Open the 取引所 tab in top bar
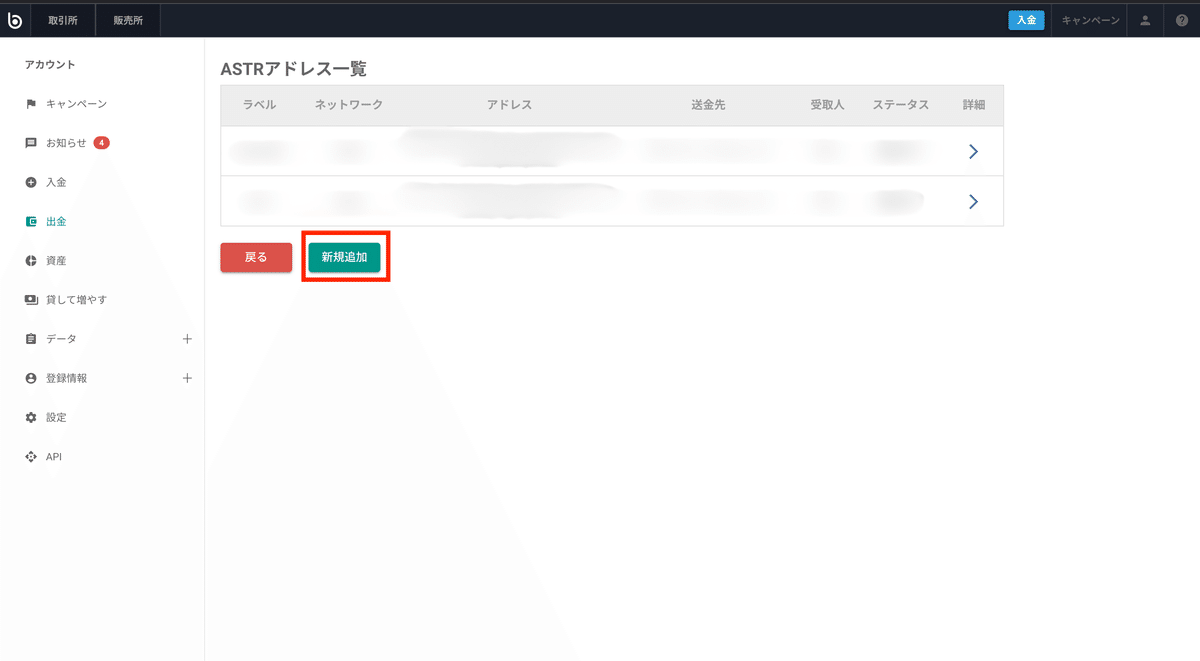 pyautogui.click(x=63, y=20)
